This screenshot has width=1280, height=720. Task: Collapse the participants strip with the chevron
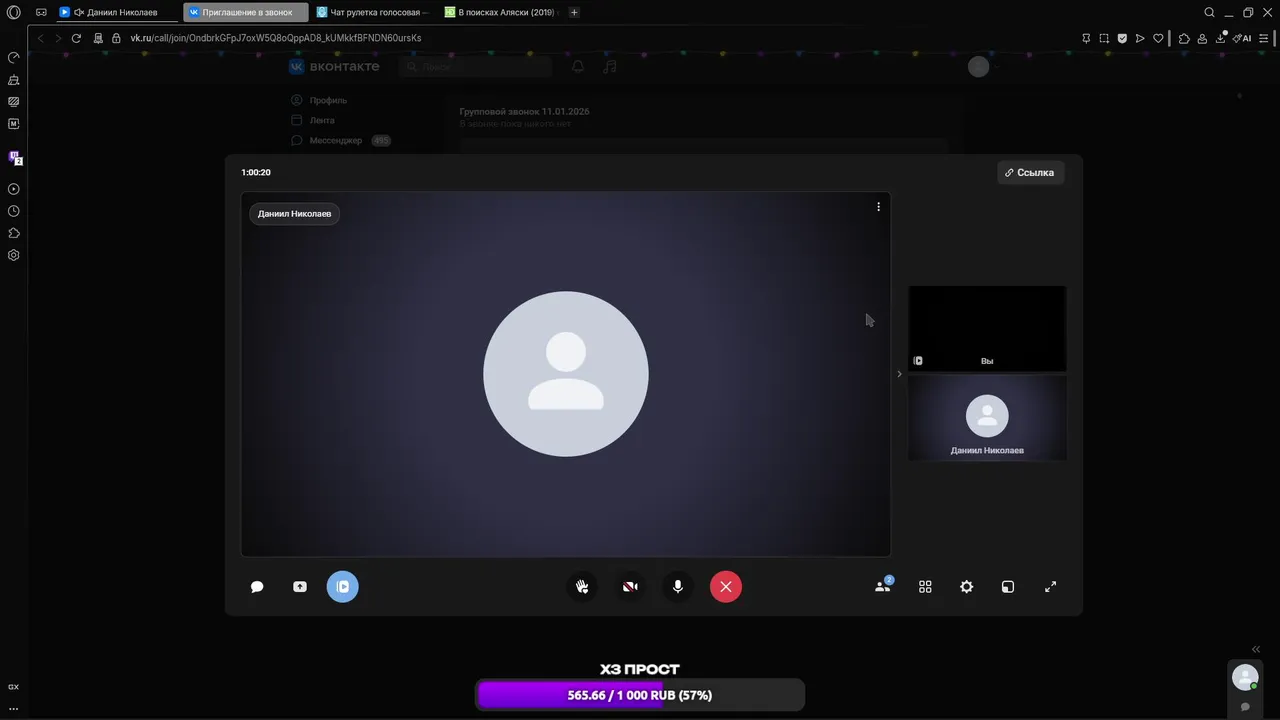[899, 374]
